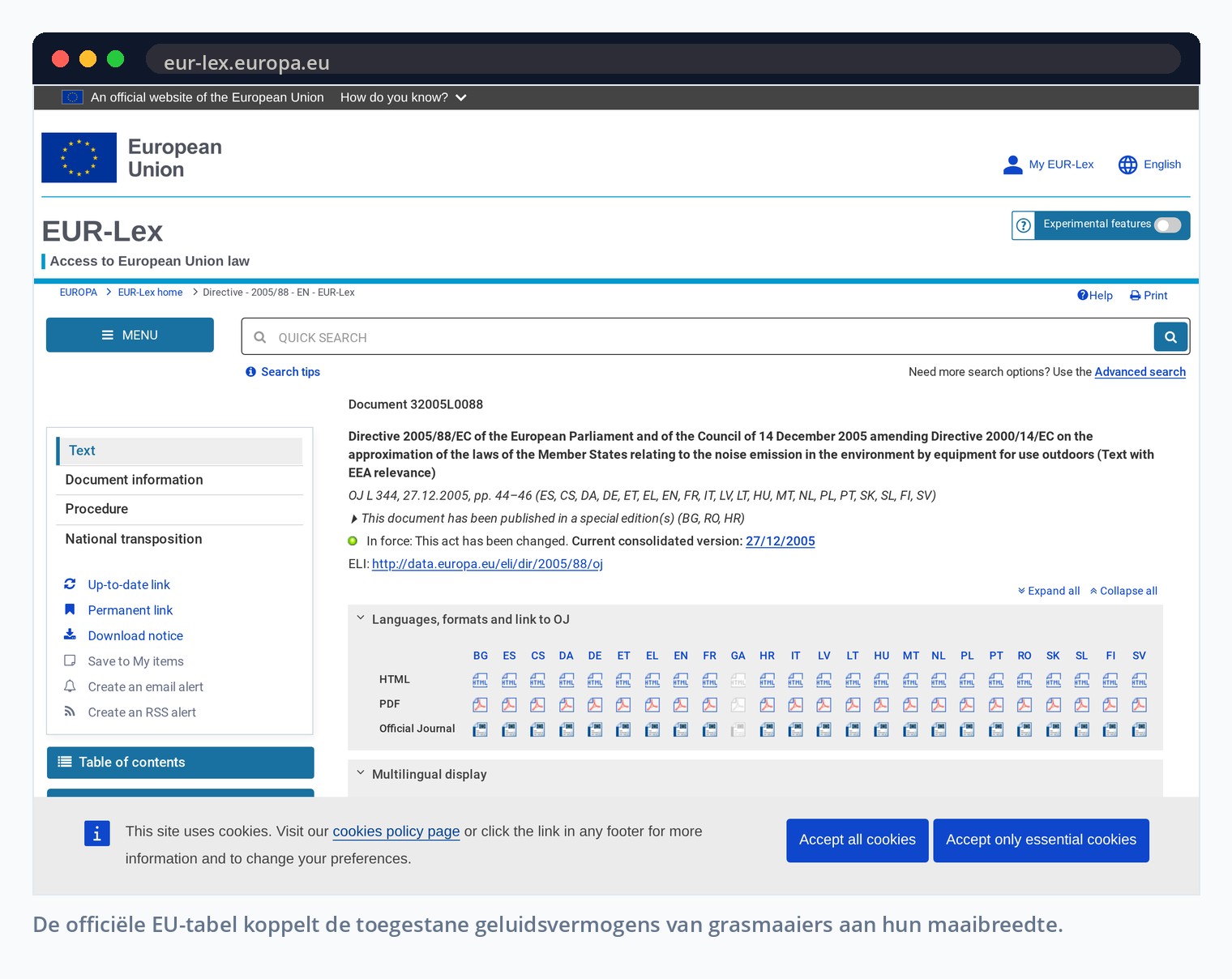Open consolidated version 27/12/2005
The height and width of the screenshot is (979, 1232).
coord(780,541)
